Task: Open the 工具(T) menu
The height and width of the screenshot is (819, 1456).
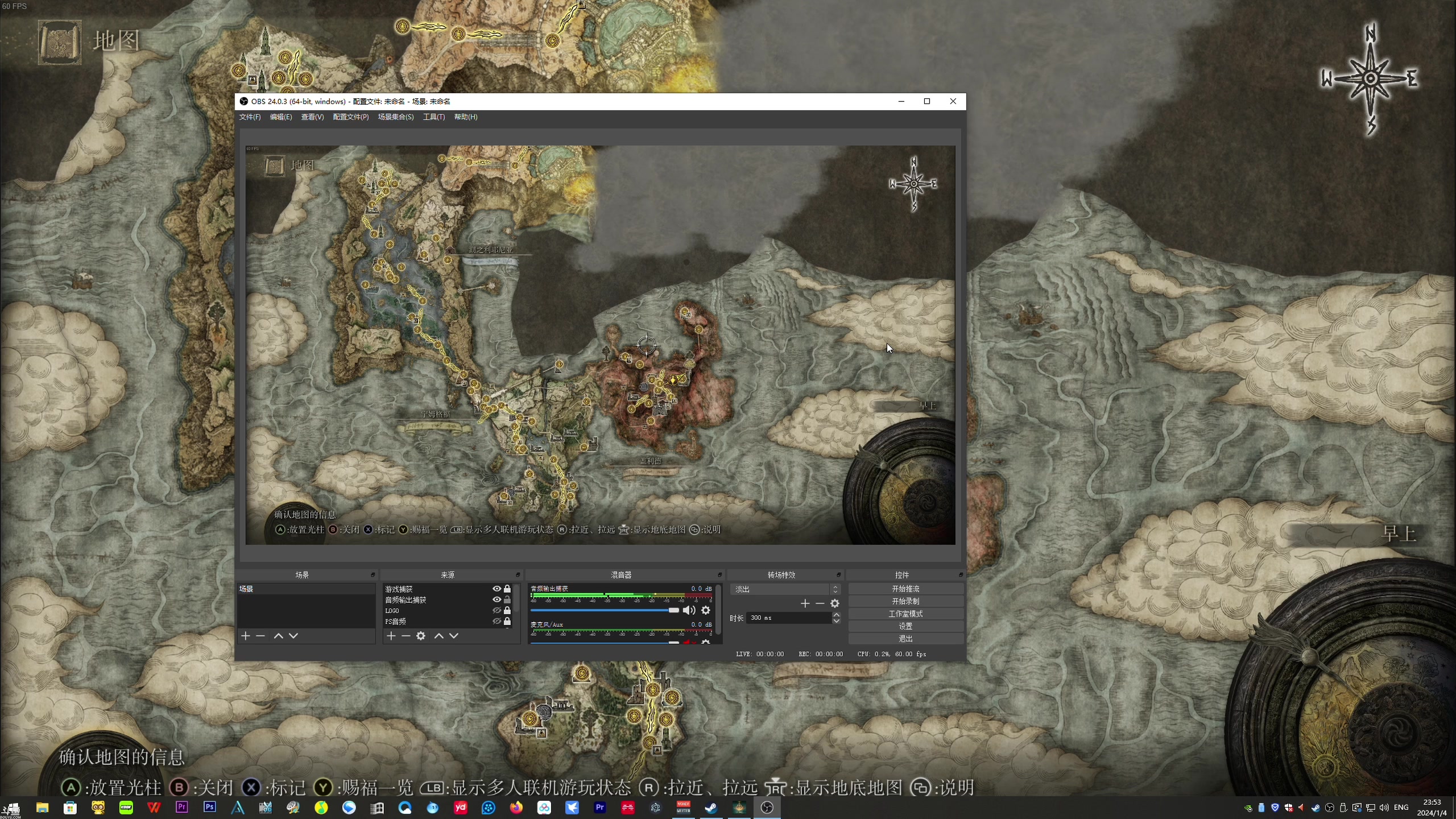Action: pyautogui.click(x=434, y=117)
